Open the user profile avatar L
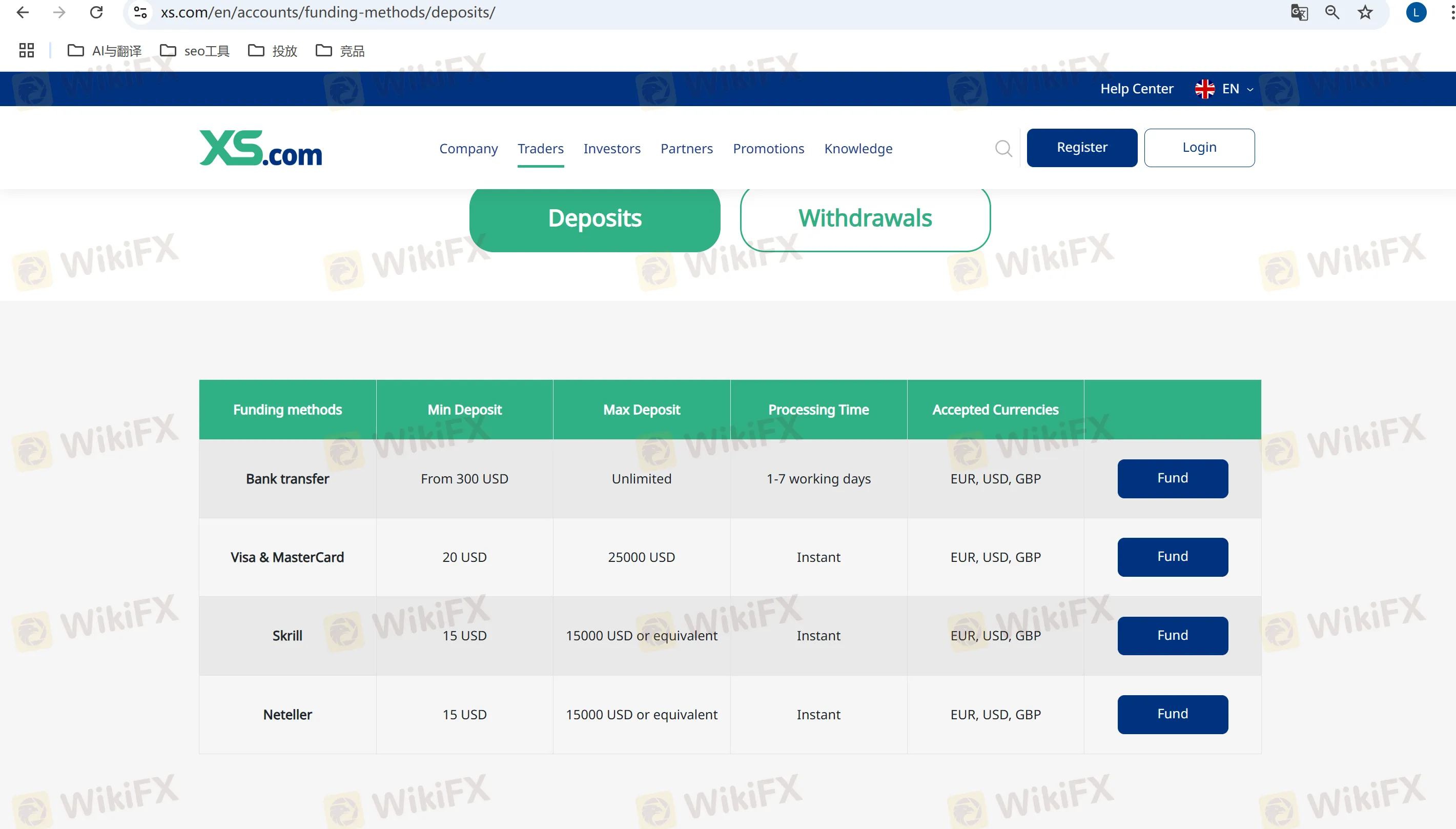The height and width of the screenshot is (829, 1456). (1416, 12)
